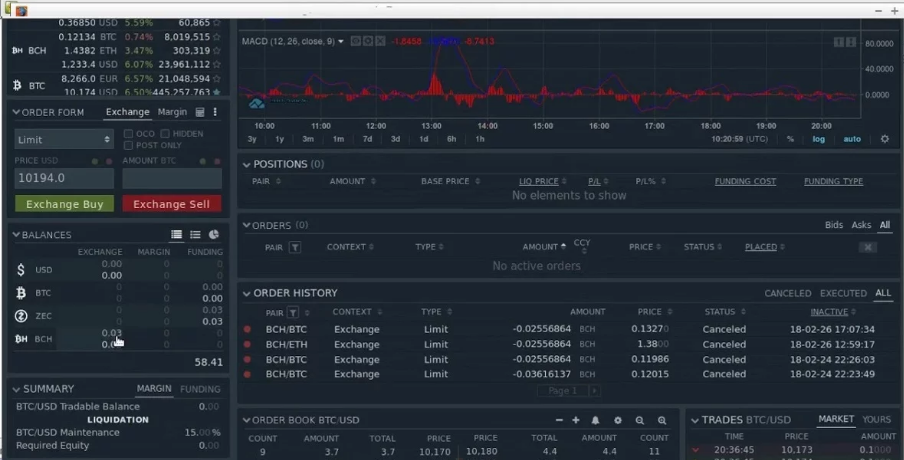Viewport: 904px width, 460px height.
Task: Select BCH/ETH row in order history
Action: tap(568, 344)
